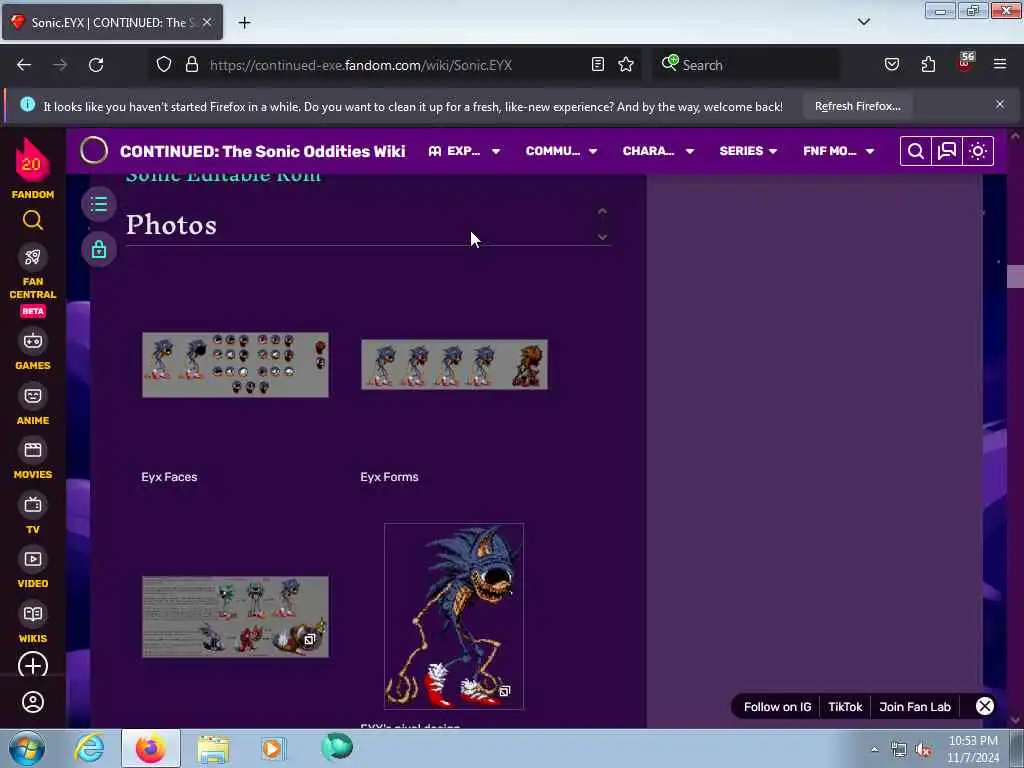
Task: Toggle reader view icon in address bar
Action: tap(598, 64)
